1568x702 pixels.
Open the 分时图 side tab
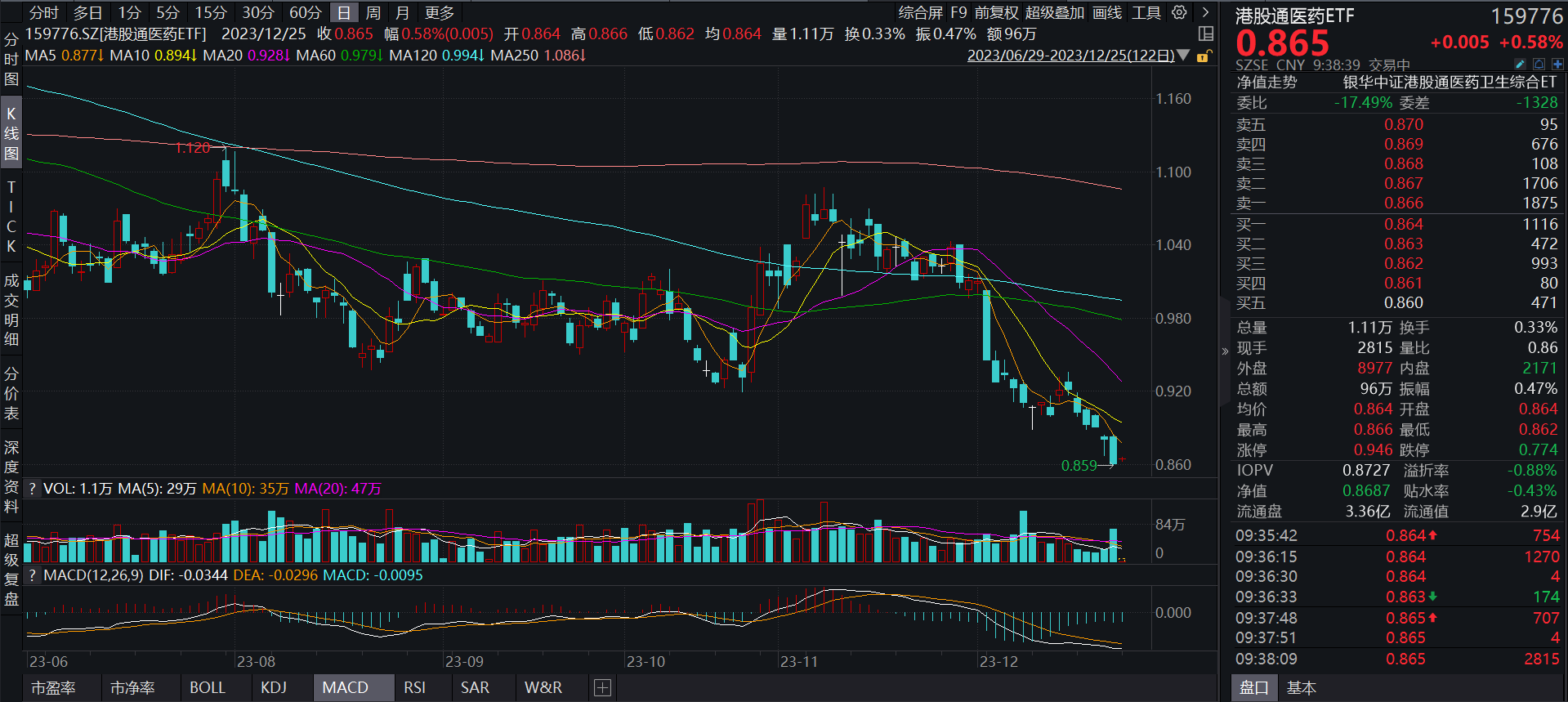11,60
